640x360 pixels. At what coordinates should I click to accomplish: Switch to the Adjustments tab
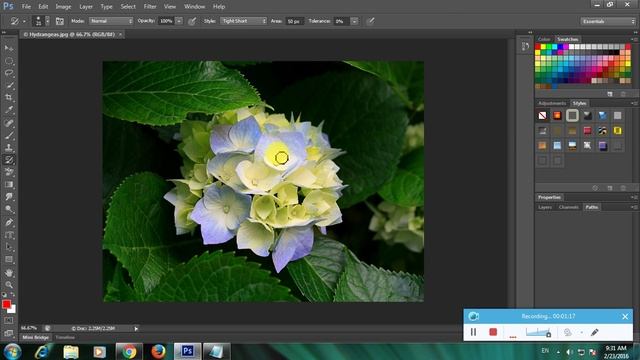[552, 103]
